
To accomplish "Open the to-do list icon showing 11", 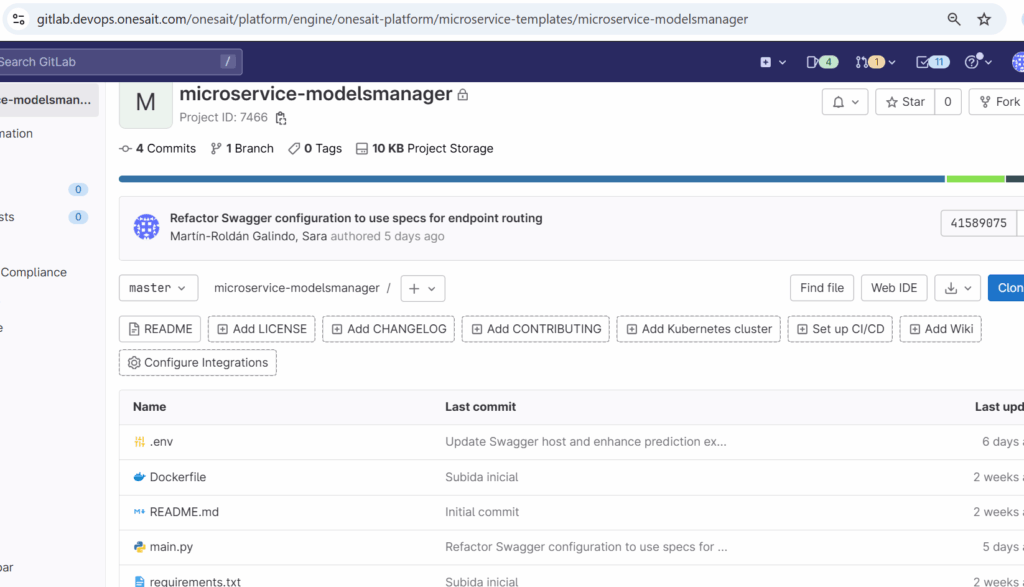I will pos(931,62).
